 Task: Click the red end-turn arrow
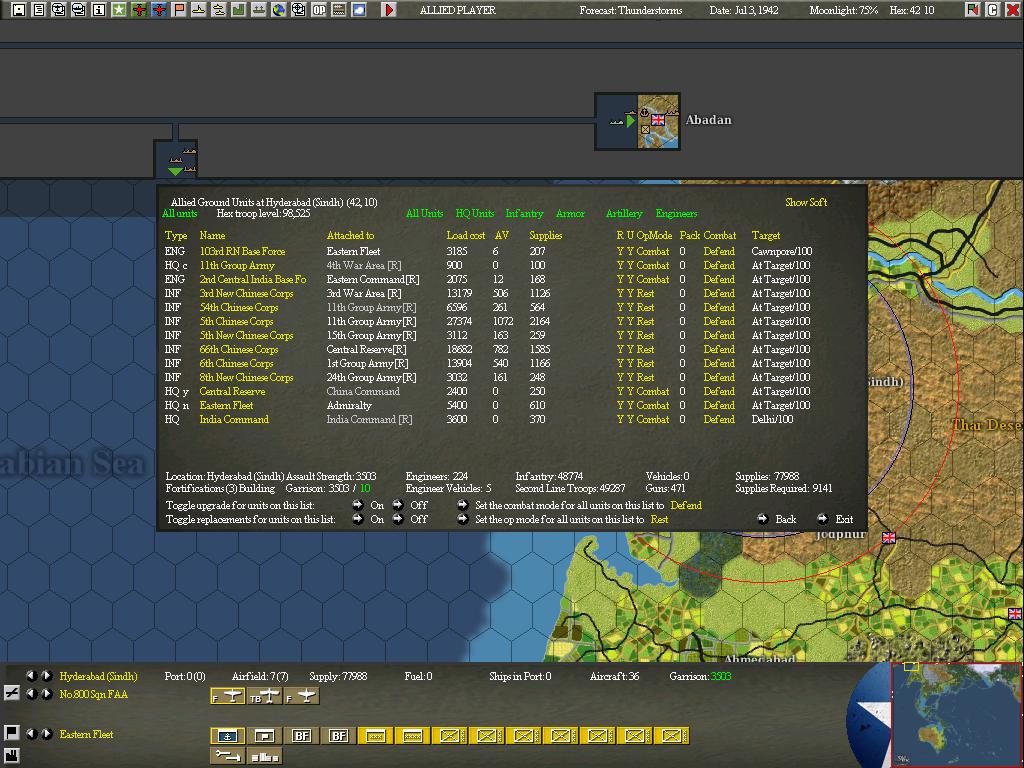tap(389, 10)
